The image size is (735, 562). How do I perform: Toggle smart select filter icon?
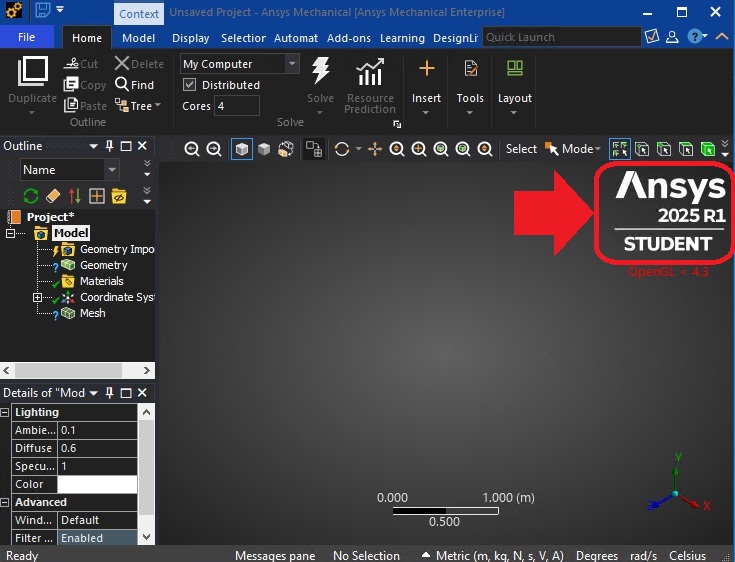pos(620,149)
